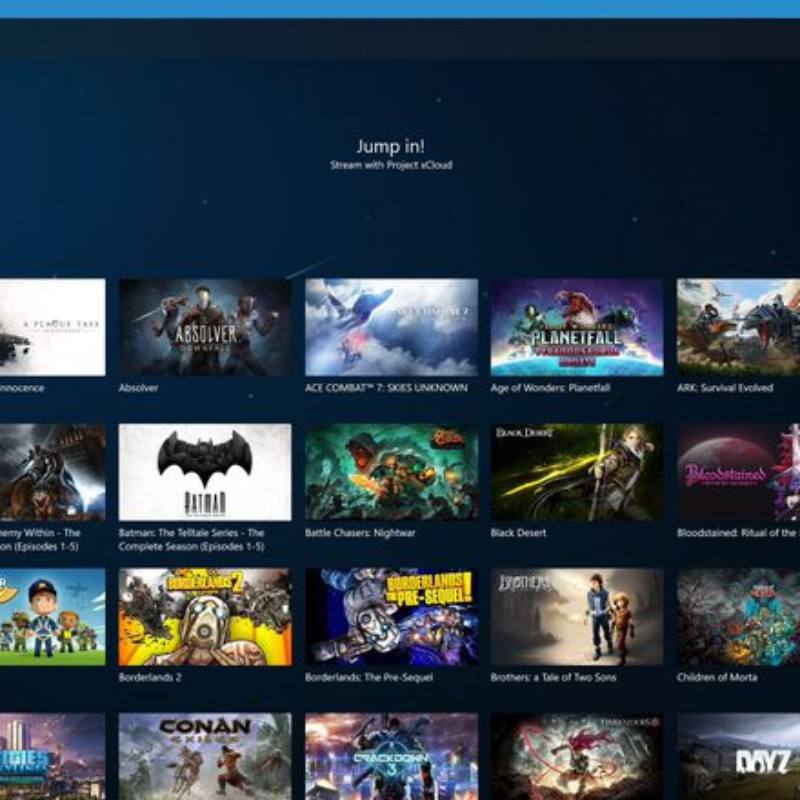Screen dimensions: 800x800
Task: Select the DayZ cover thumbnail
Action: click(738, 757)
